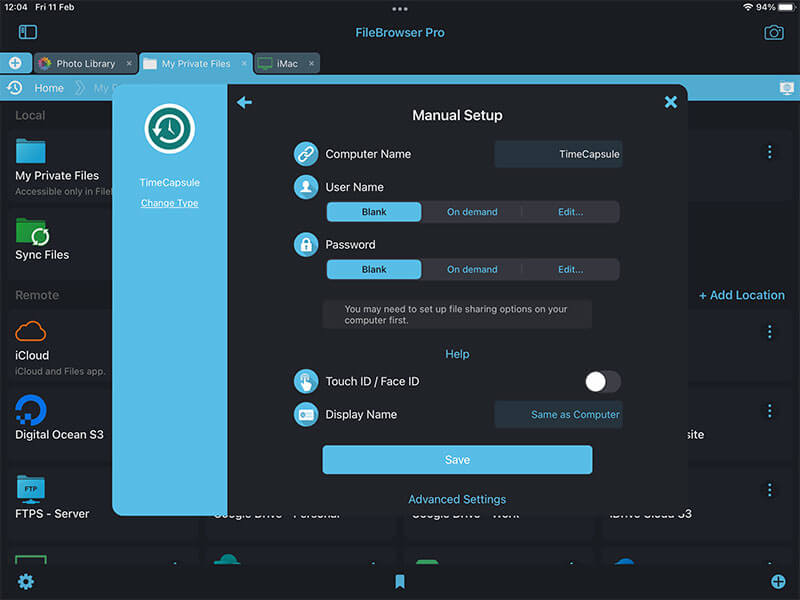Switch to the My Private Files tab

195,63
